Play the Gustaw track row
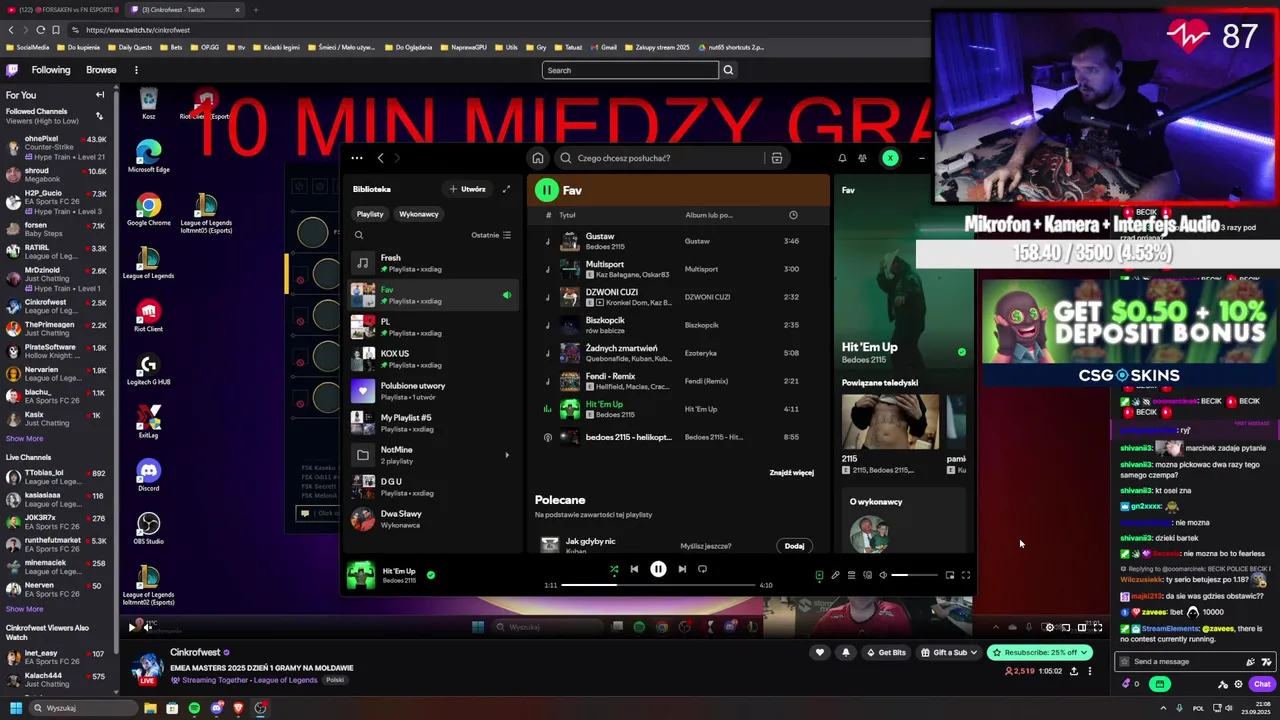This screenshot has width=1280, height=720. pyautogui.click(x=678, y=241)
